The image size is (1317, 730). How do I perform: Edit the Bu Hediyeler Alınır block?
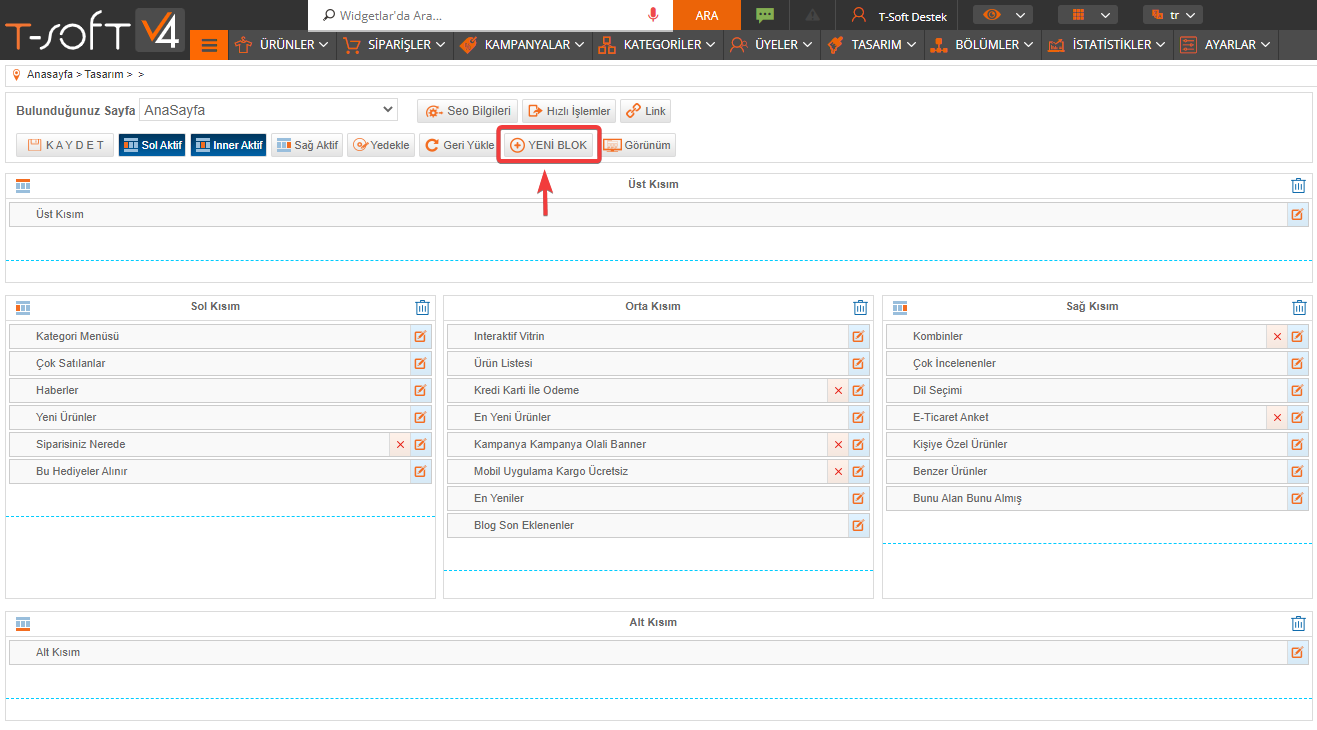(x=420, y=472)
